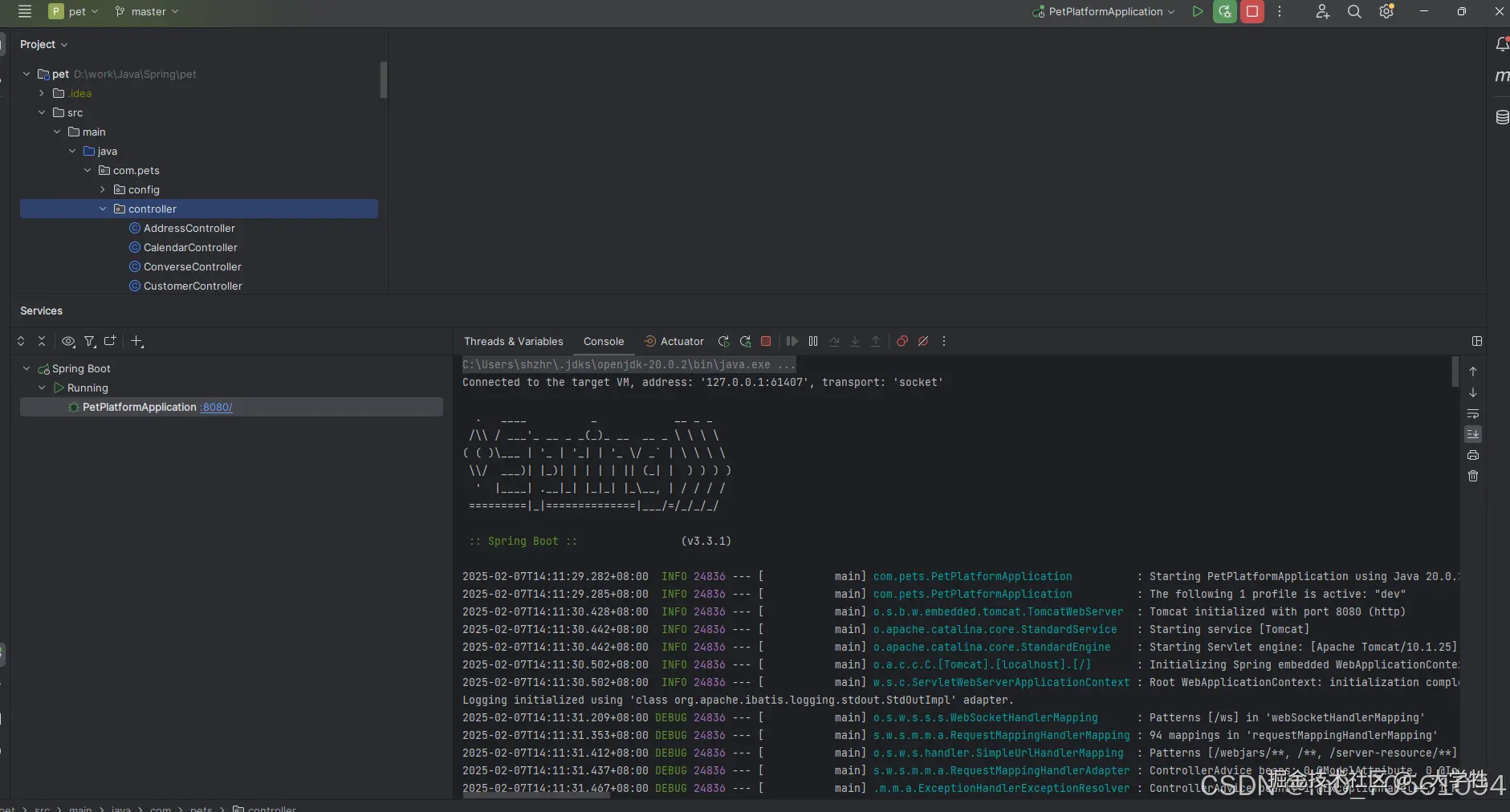The height and width of the screenshot is (812, 1510).
Task: Click the Rerun in Debug icon in top toolbar
Action: pos(1224,12)
